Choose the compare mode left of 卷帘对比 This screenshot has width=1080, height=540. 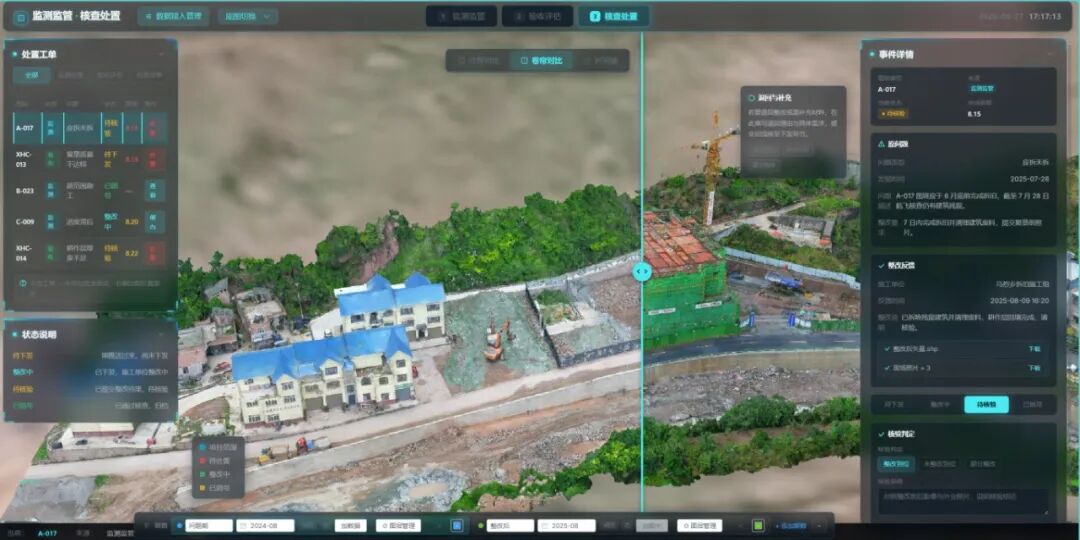click(x=479, y=61)
